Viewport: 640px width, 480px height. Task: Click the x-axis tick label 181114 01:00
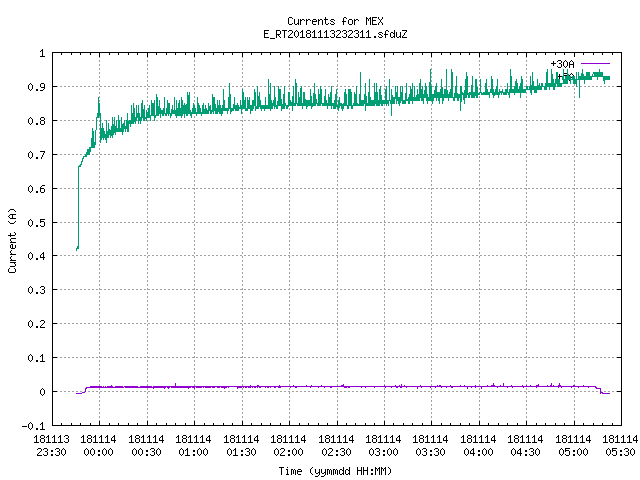pyautogui.click(x=193, y=446)
